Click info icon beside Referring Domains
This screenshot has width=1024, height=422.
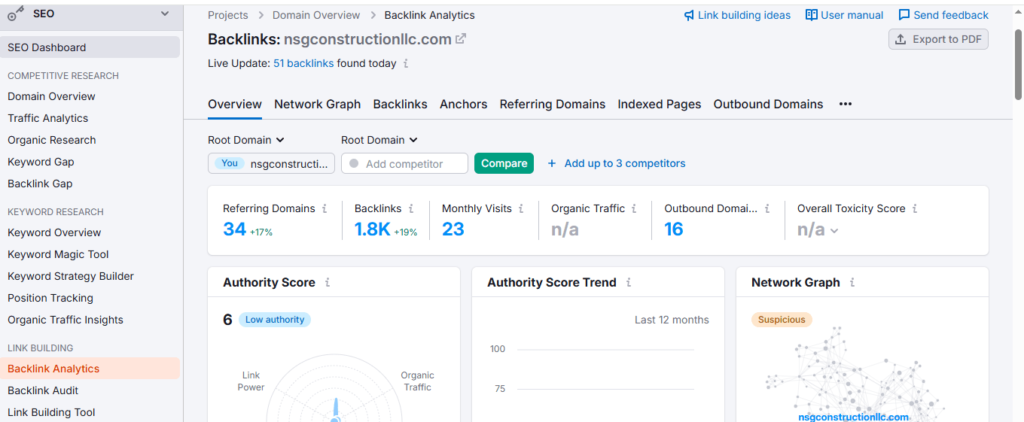tap(324, 209)
